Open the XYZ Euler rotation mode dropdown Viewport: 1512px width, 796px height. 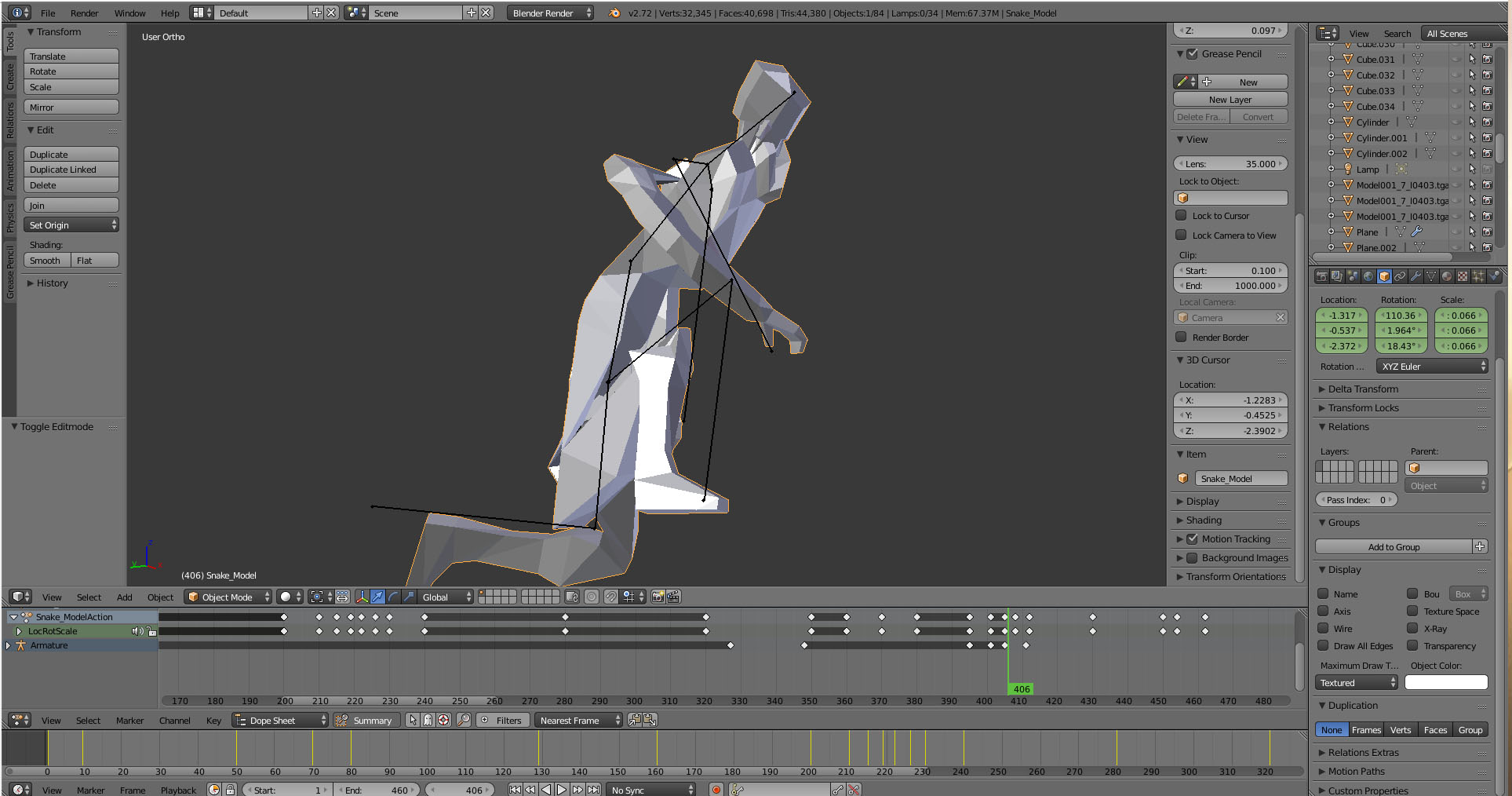[1432, 366]
